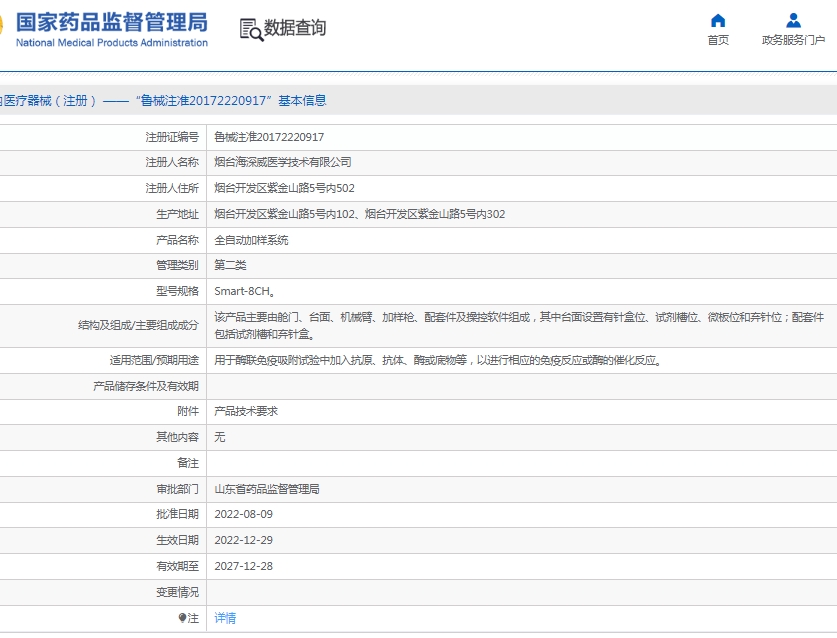Screen dimensions: 837x638
Task: Select product name 全自动加样系统
Action: tap(251, 240)
